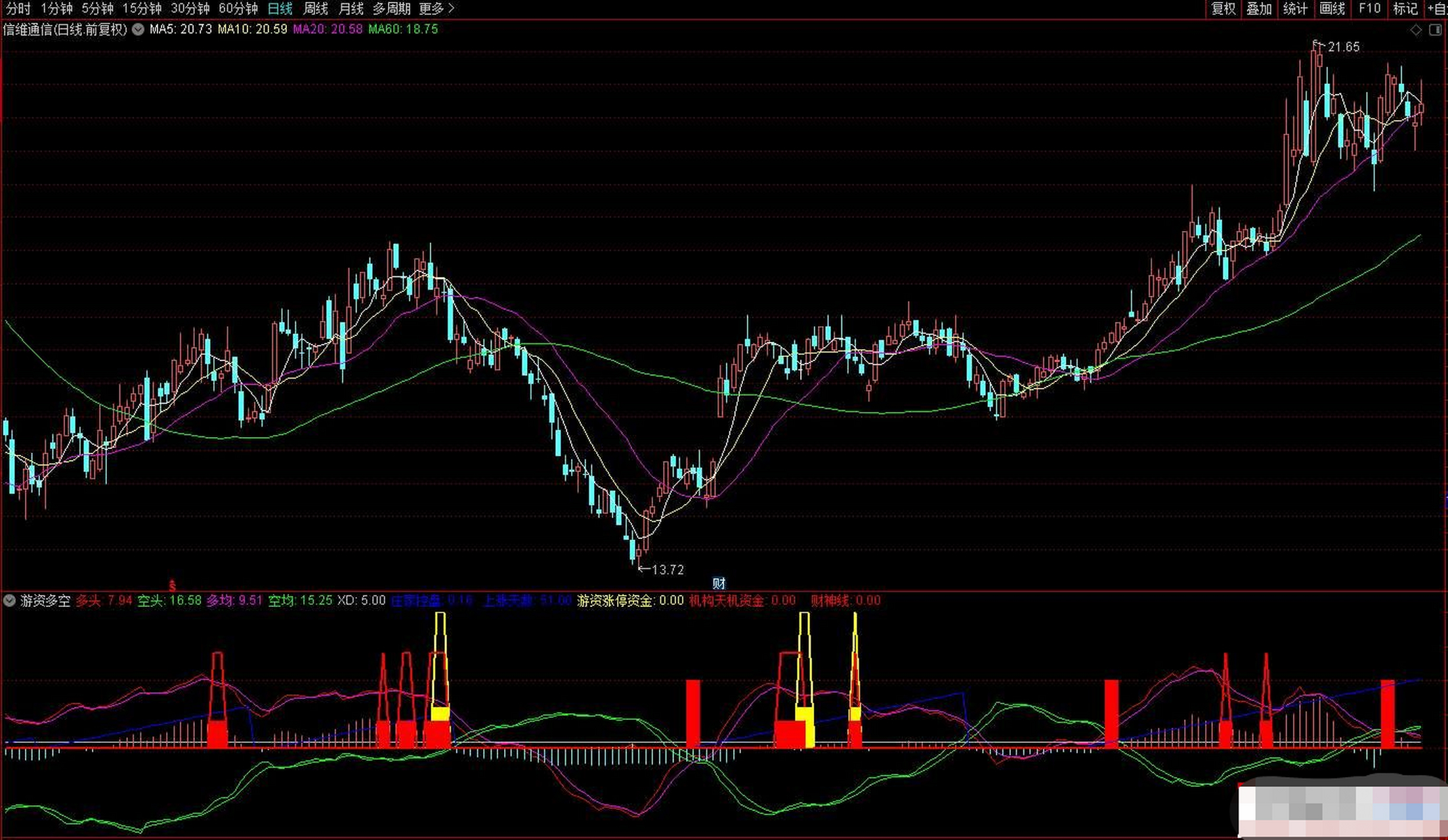Click the red S marker below chart
Screen dimensions: 1448x840
[173, 585]
